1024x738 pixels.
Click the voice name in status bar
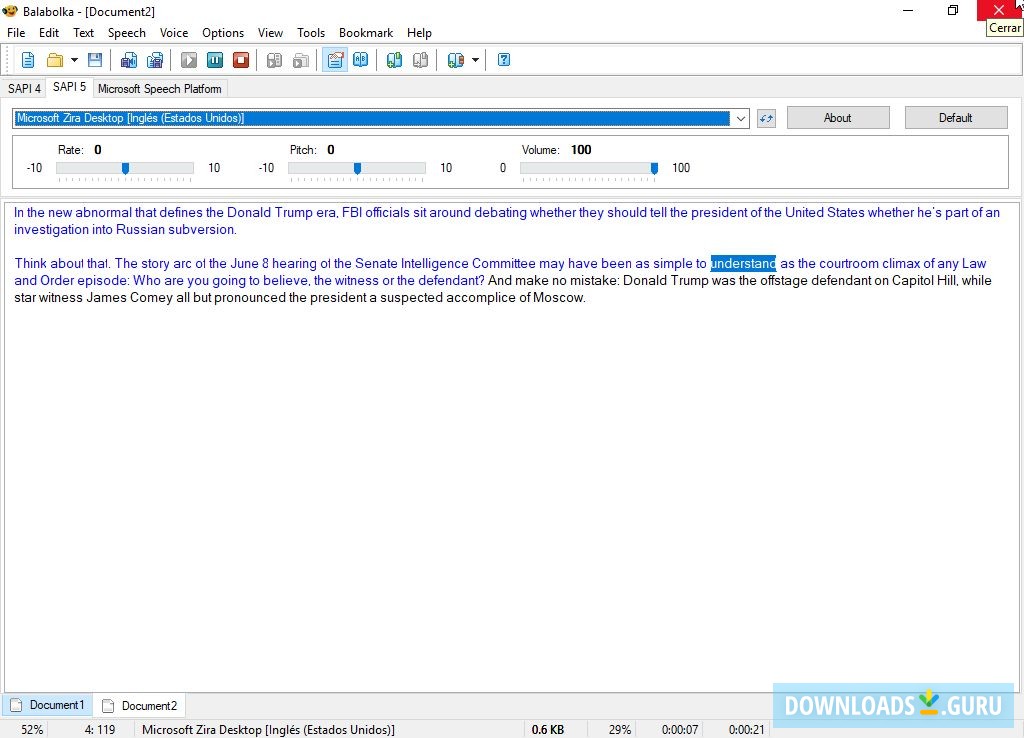(268, 730)
